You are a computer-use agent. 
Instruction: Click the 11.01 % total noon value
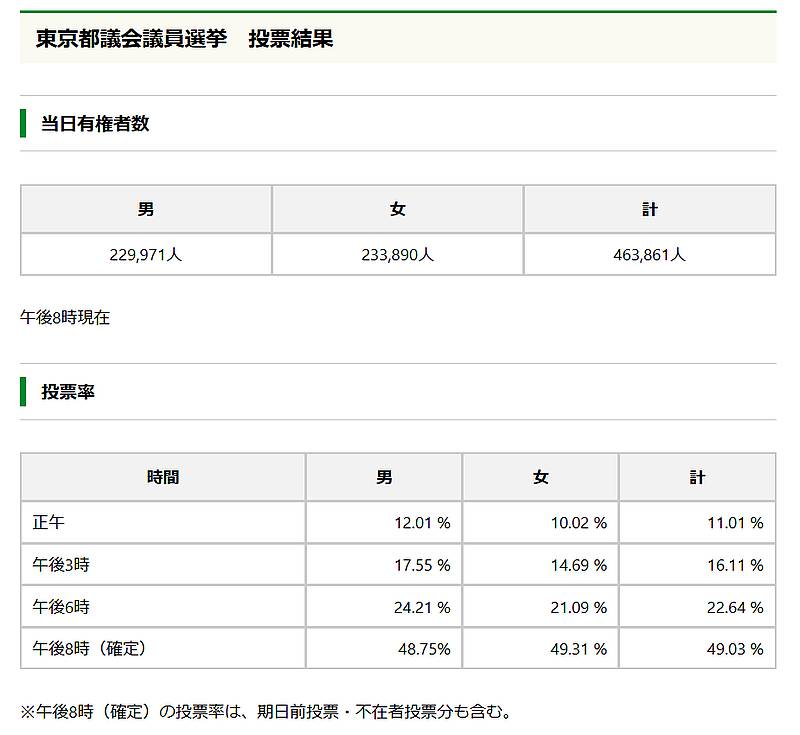735,523
